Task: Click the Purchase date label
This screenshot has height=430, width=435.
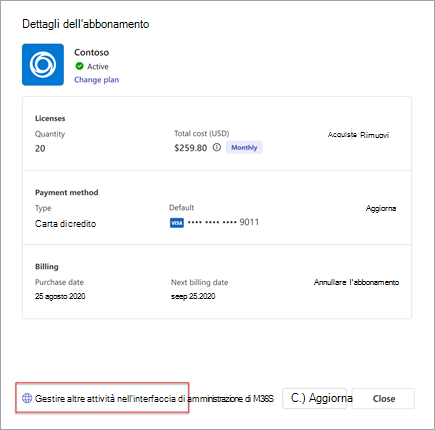Action: [x=59, y=282]
